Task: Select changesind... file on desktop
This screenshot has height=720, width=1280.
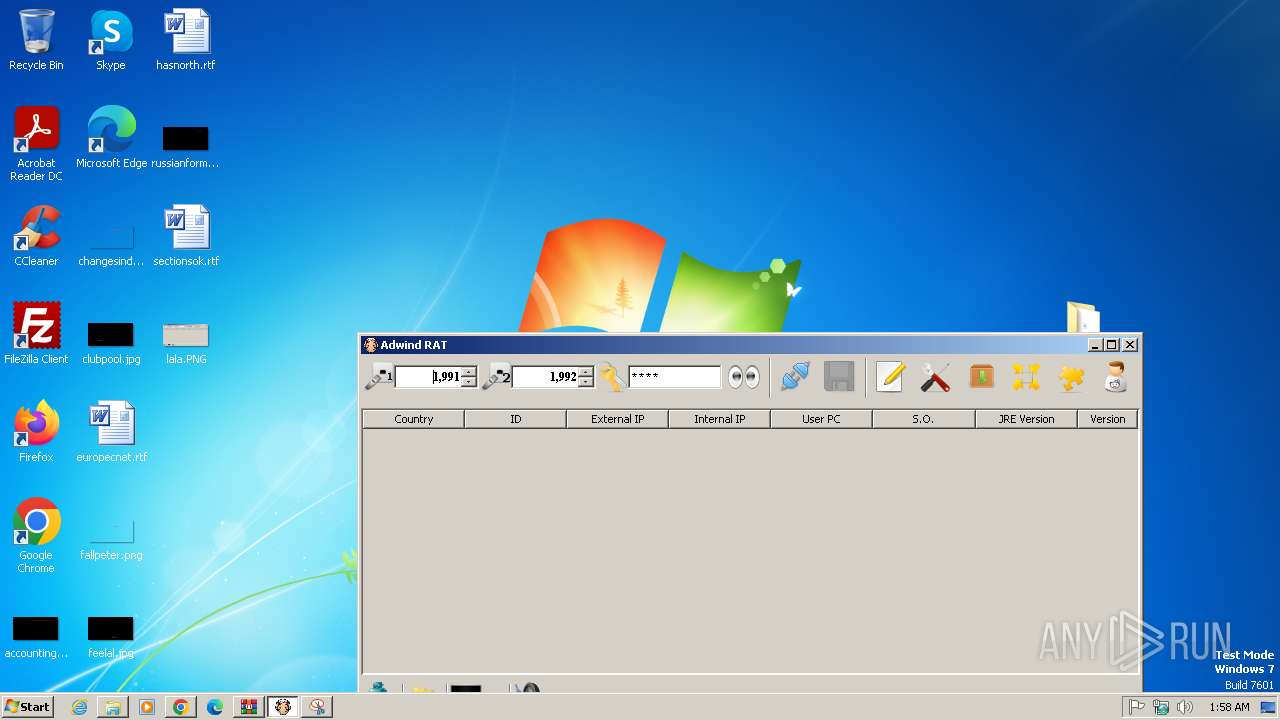Action: [111, 245]
